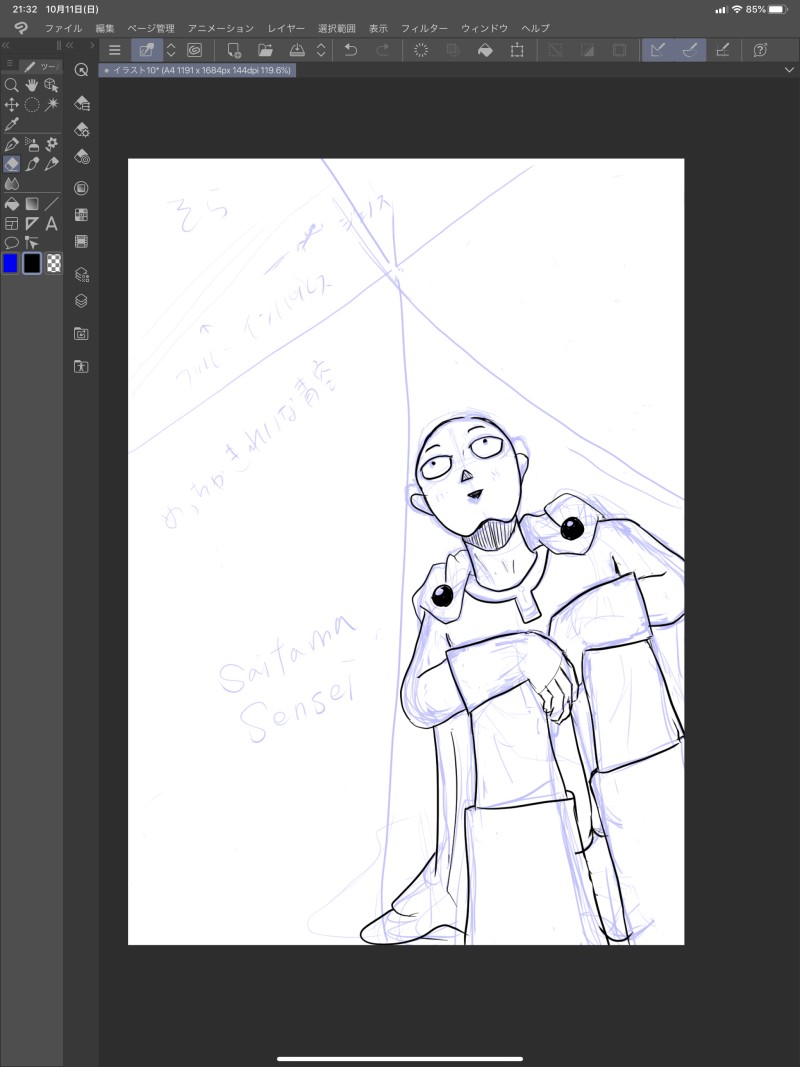Create a new canvas file
This screenshot has height=1067, width=800.
click(233, 50)
